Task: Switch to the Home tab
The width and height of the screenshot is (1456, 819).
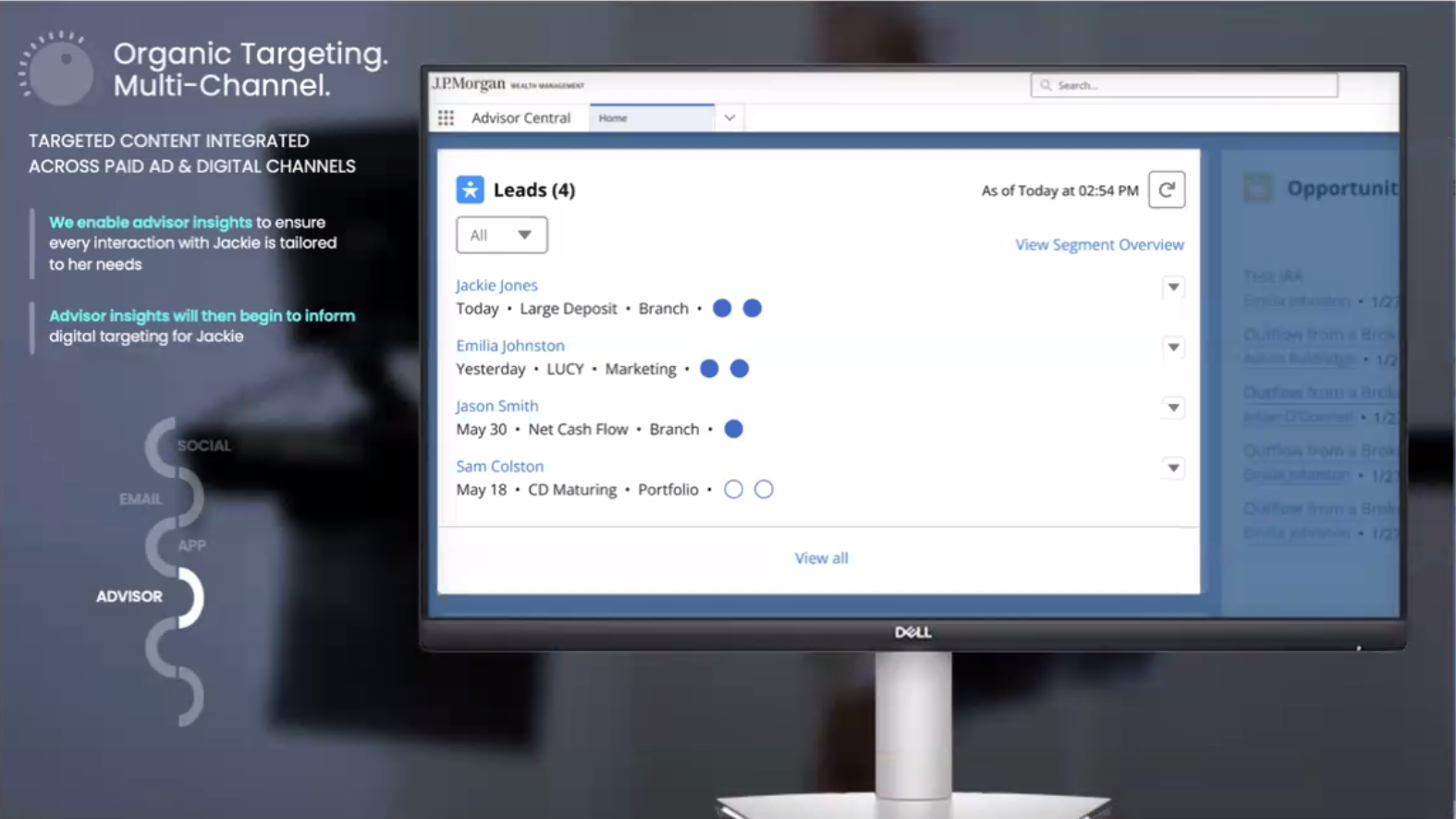Action: click(652, 118)
